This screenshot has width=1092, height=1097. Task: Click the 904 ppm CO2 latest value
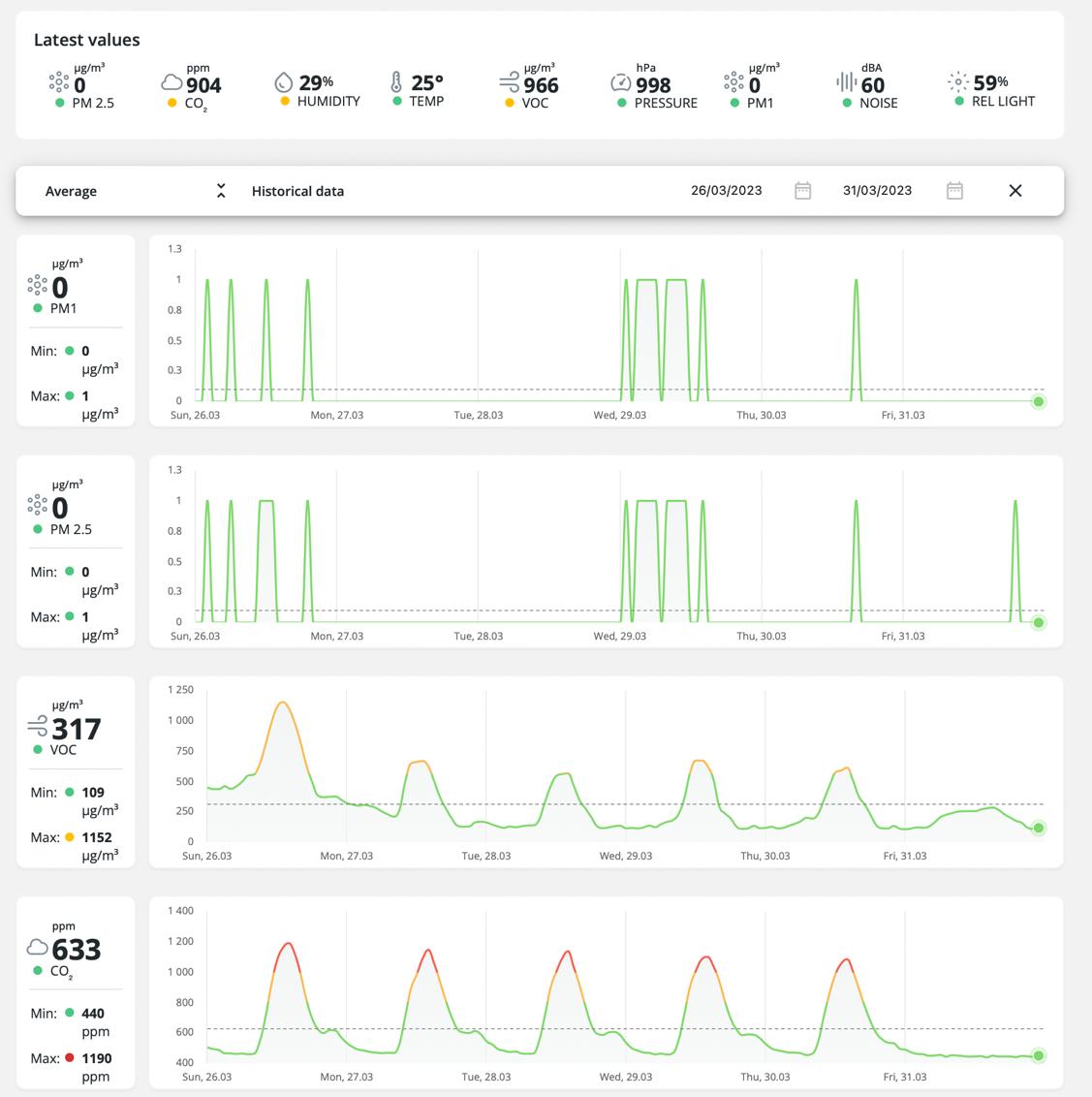point(203,84)
